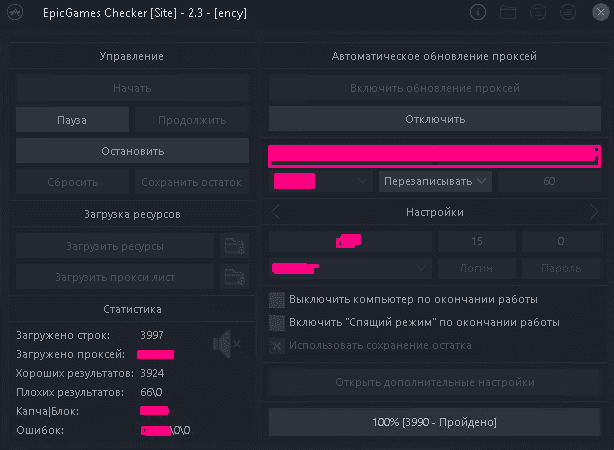Expand the dropdown left of Перезаписывать
Viewport: 614px width, 450px height.
click(320, 181)
